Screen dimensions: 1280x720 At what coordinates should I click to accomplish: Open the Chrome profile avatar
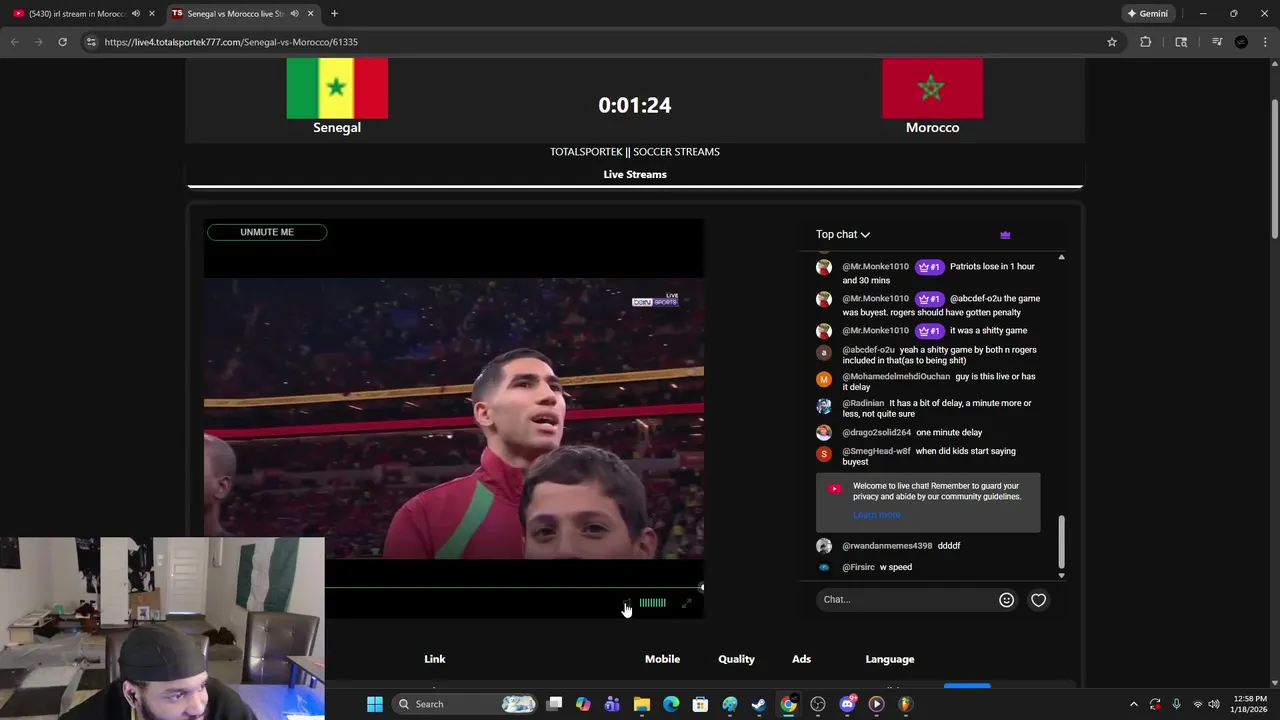pos(1241,42)
